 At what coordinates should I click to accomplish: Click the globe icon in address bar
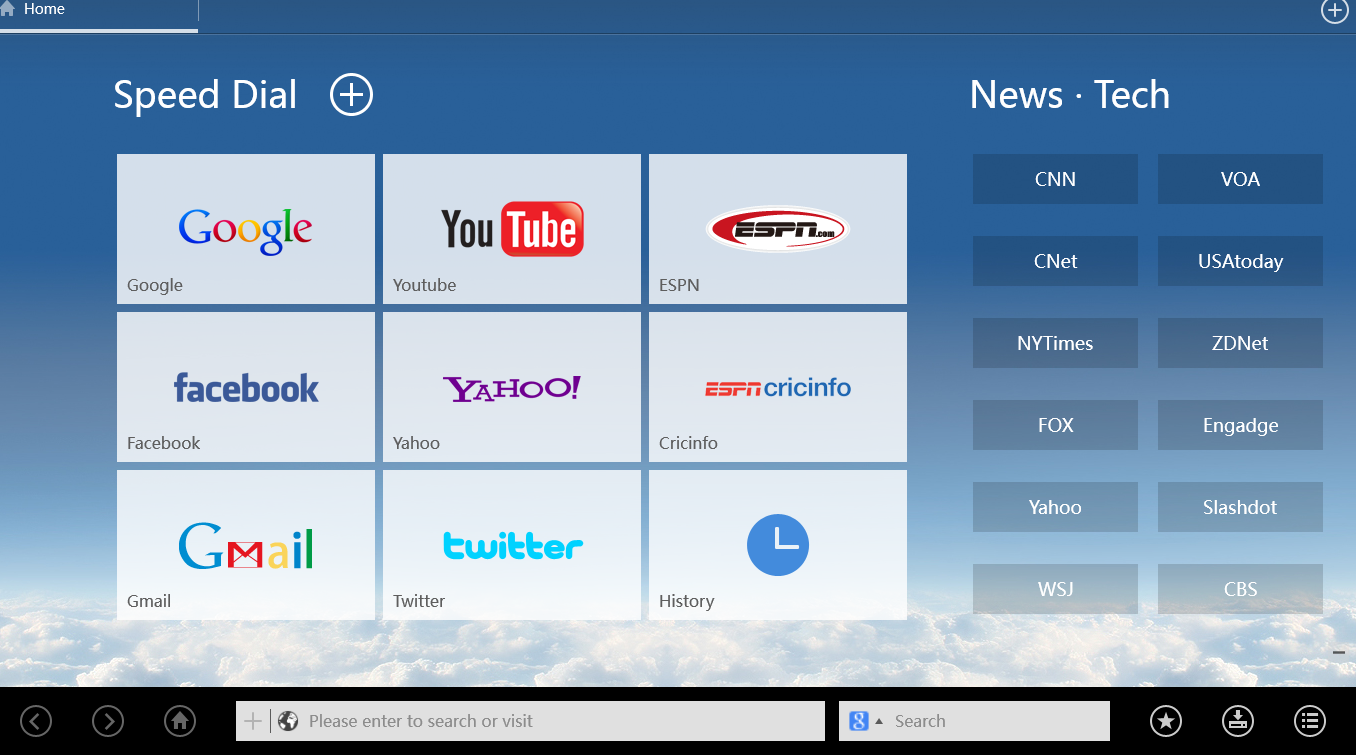[288, 721]
